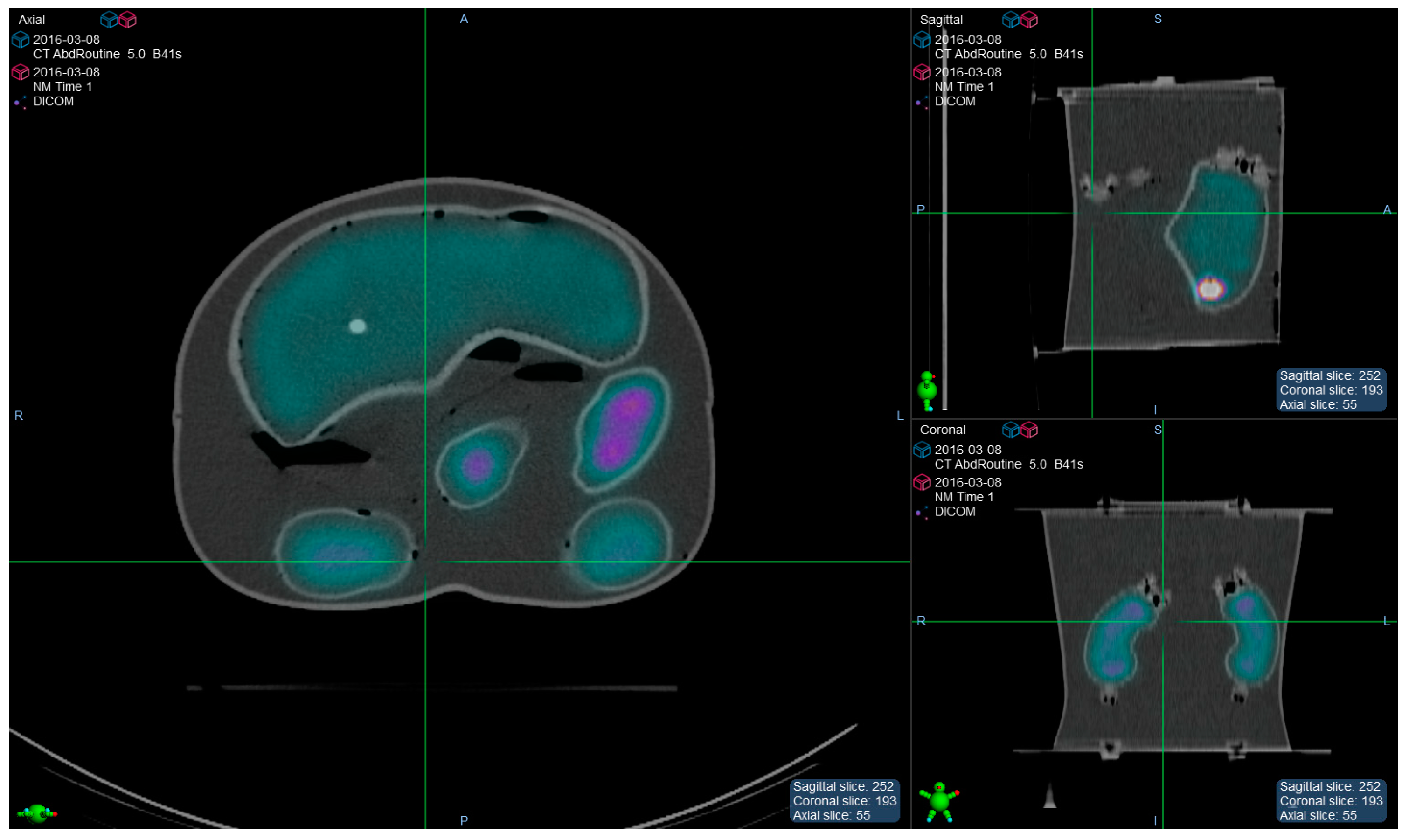Click the green orientation figure in Sagittal view
Image resolution: width=1409 pixels, height=840 pixels.
click(x=928, y=390)
